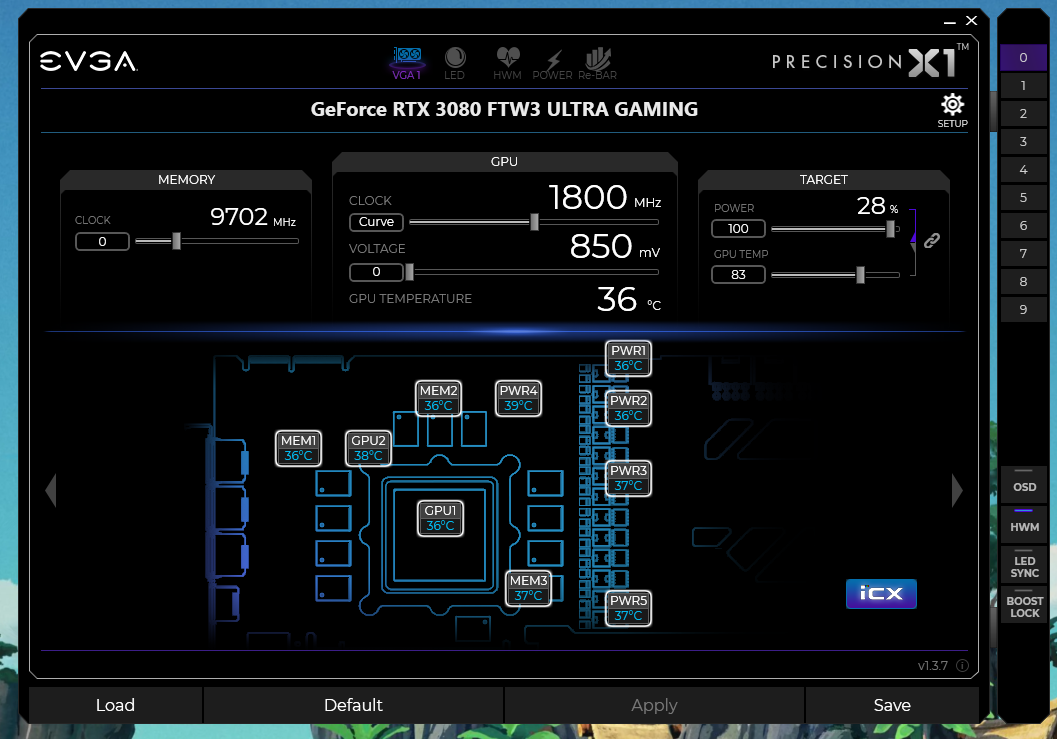Open the HWM heart monitor icon
The width and height of the screenshot is (1057, 739).
507,63
